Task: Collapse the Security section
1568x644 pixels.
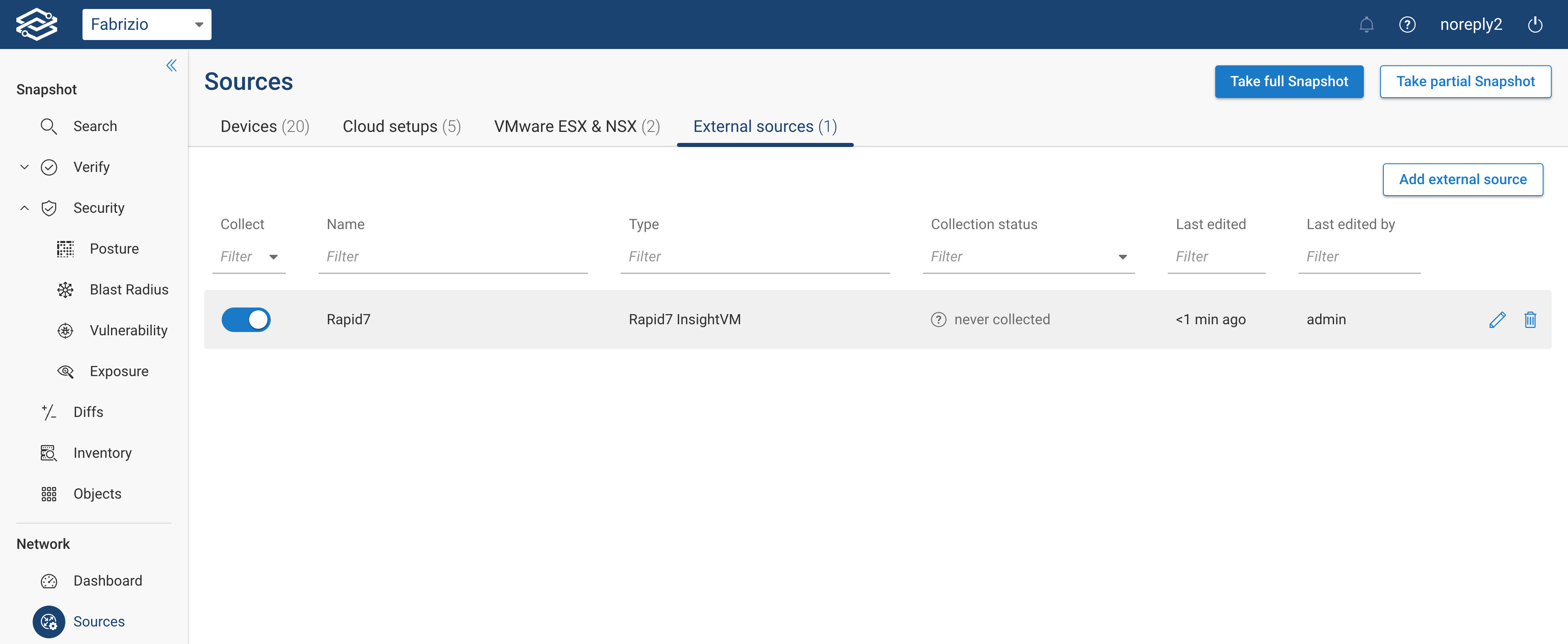Action: click(24, 207)
